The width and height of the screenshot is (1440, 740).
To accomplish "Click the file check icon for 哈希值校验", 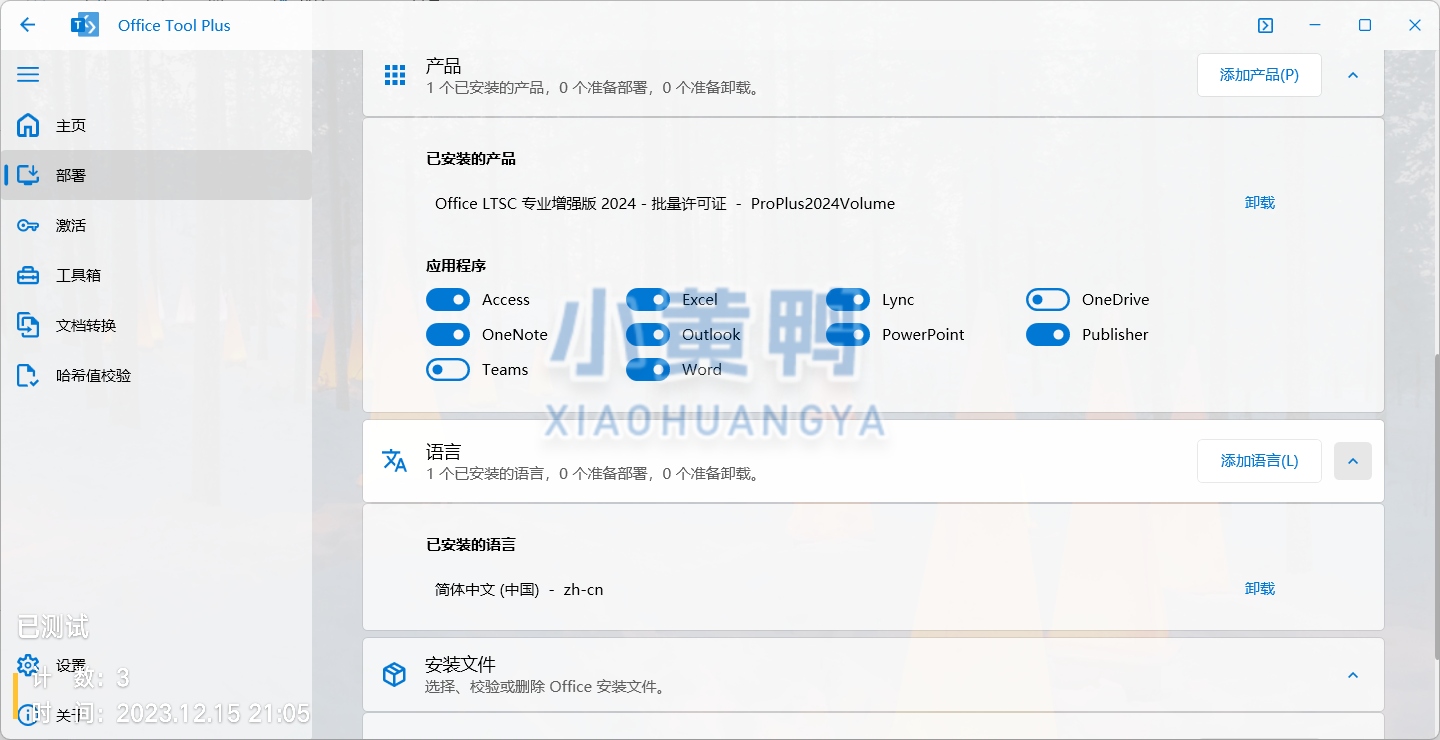I will tap(28, 375).
